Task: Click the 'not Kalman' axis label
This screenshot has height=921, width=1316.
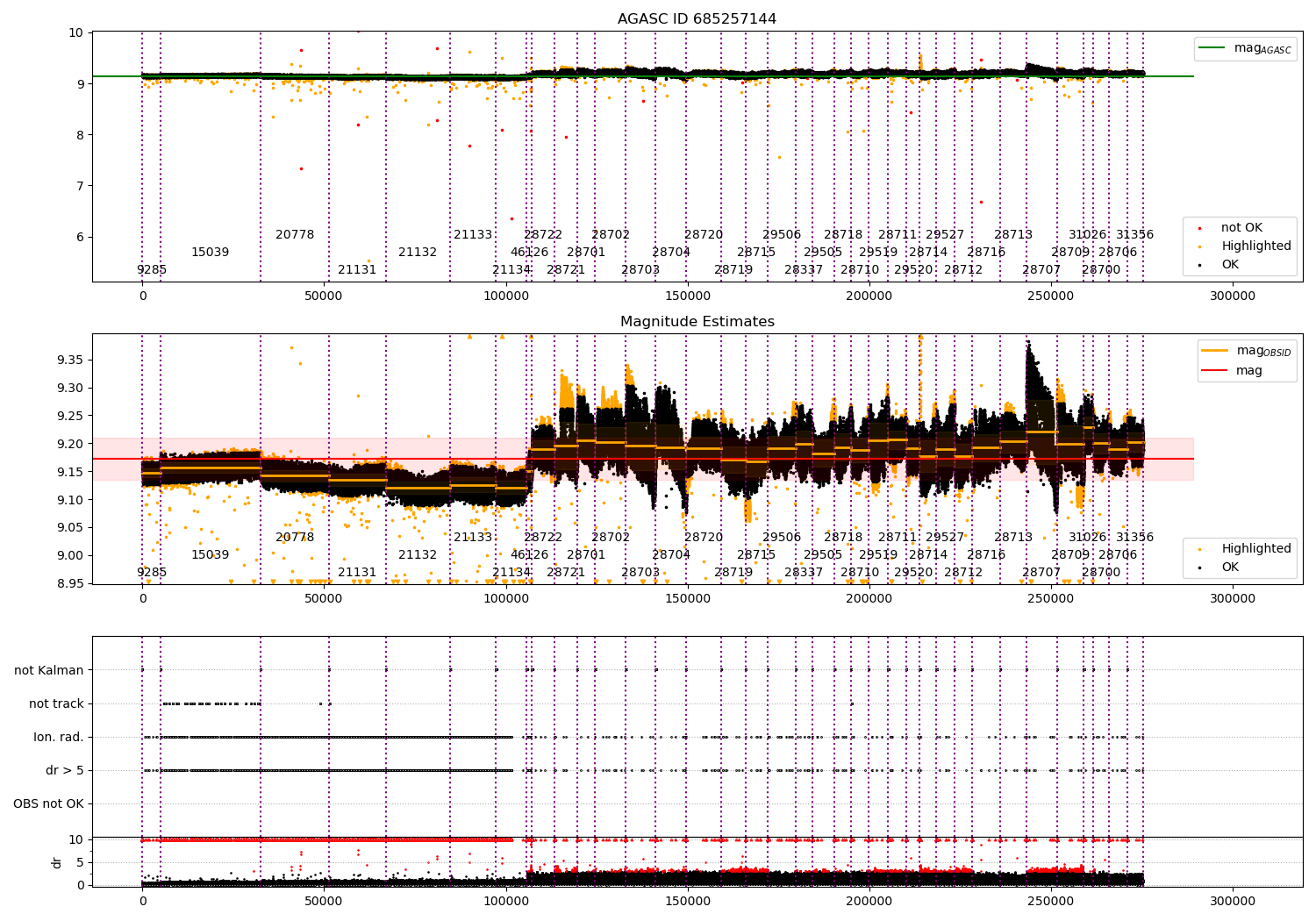Action: click(49, 671)
